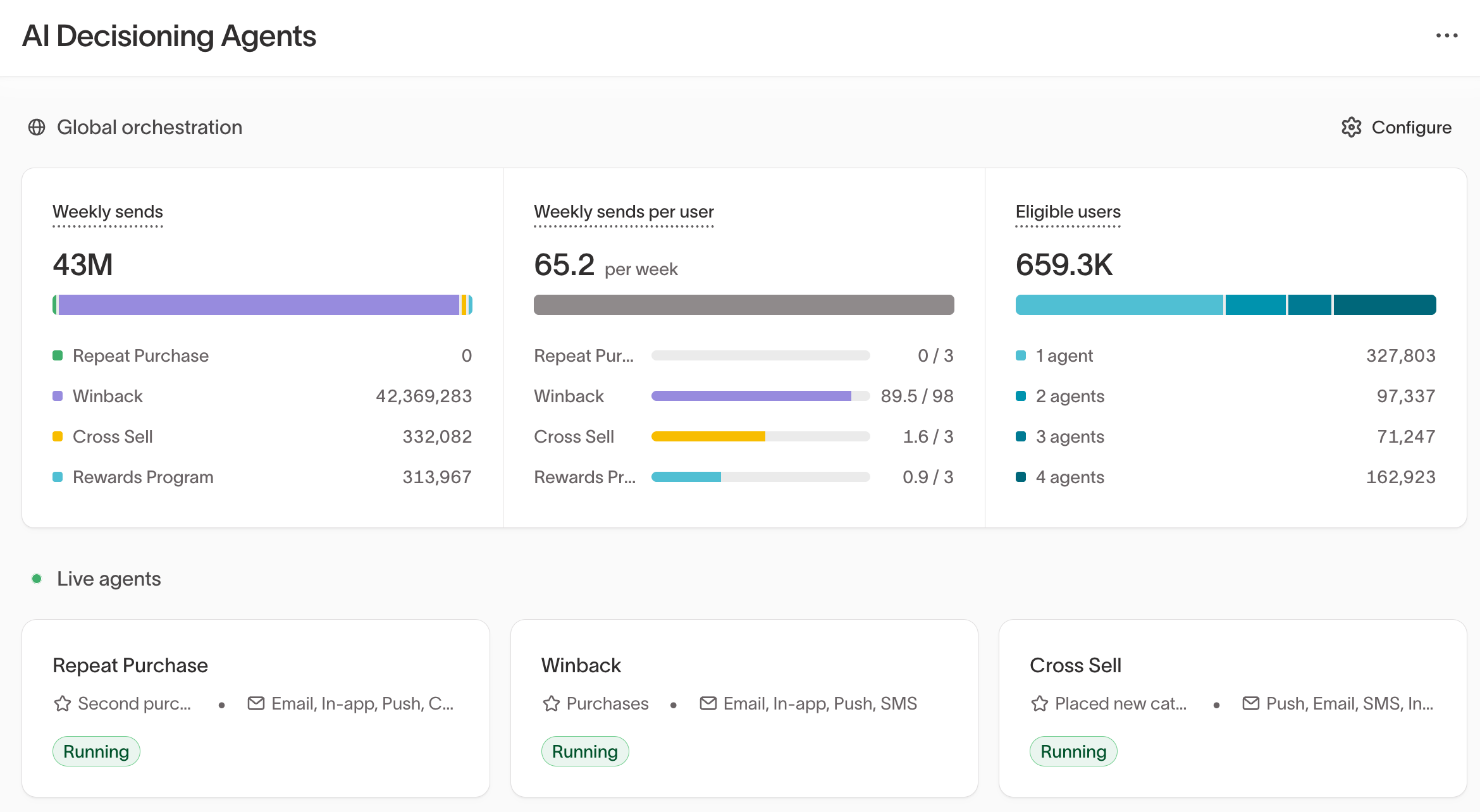
Task: Click the Weekly sends per user label
Action: 624,212
